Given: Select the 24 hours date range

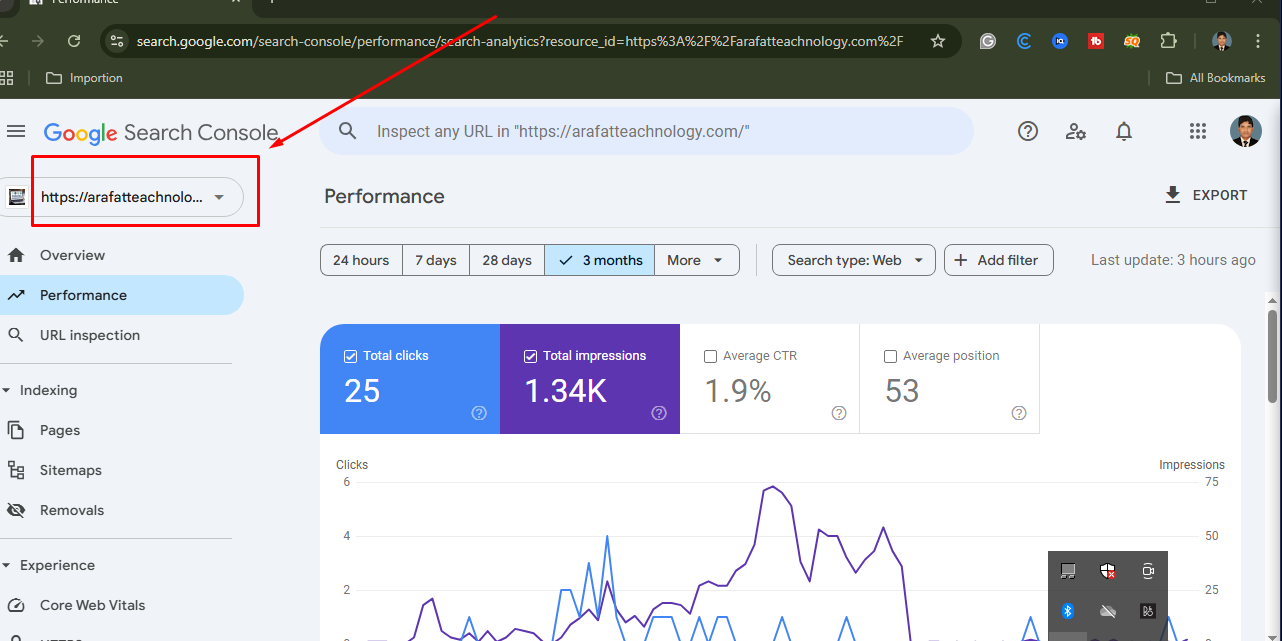Looking at the screenshot, I should [x=361, y=260].
